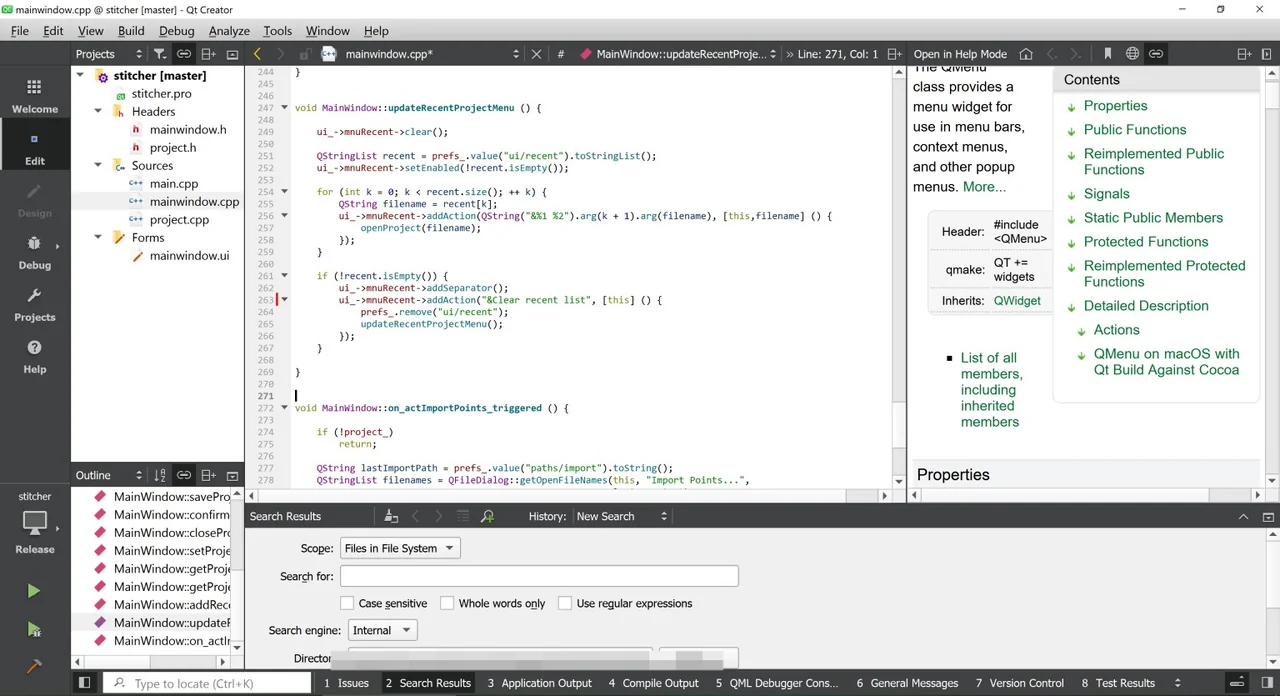Build project with the hammer icon
The width and height of the screenshot is (1280, 696).
click(x=34, y=666)
